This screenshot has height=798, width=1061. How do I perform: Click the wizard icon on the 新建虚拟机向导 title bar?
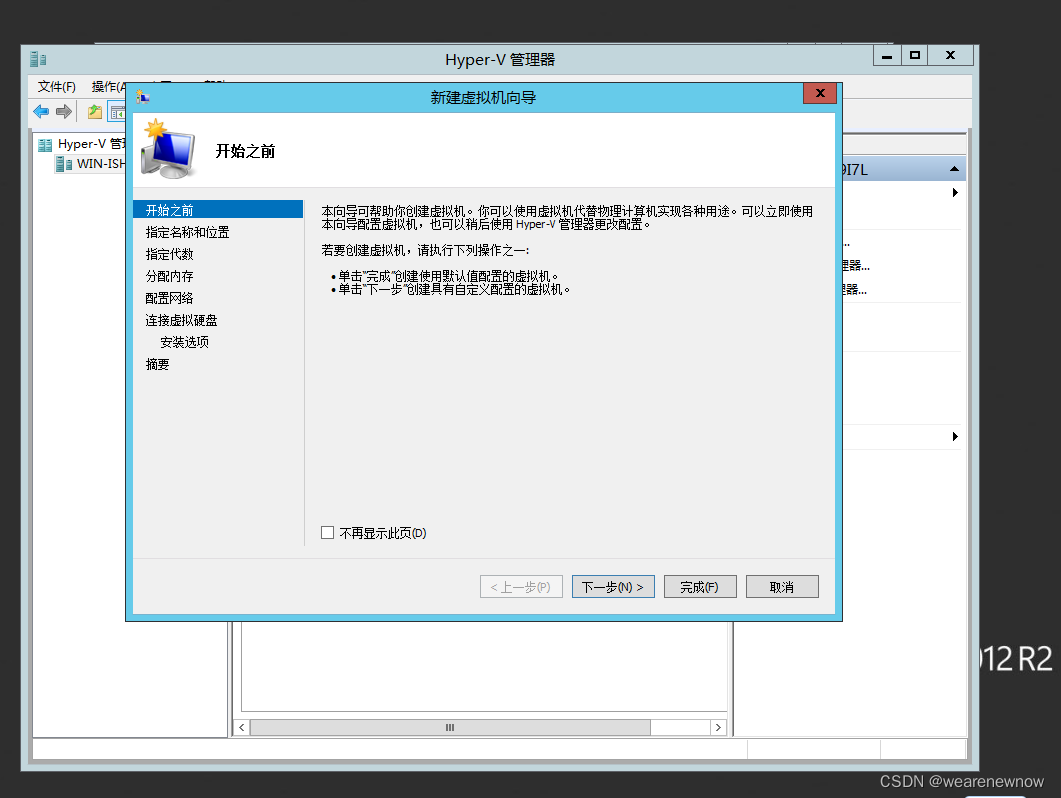(141, 96)
